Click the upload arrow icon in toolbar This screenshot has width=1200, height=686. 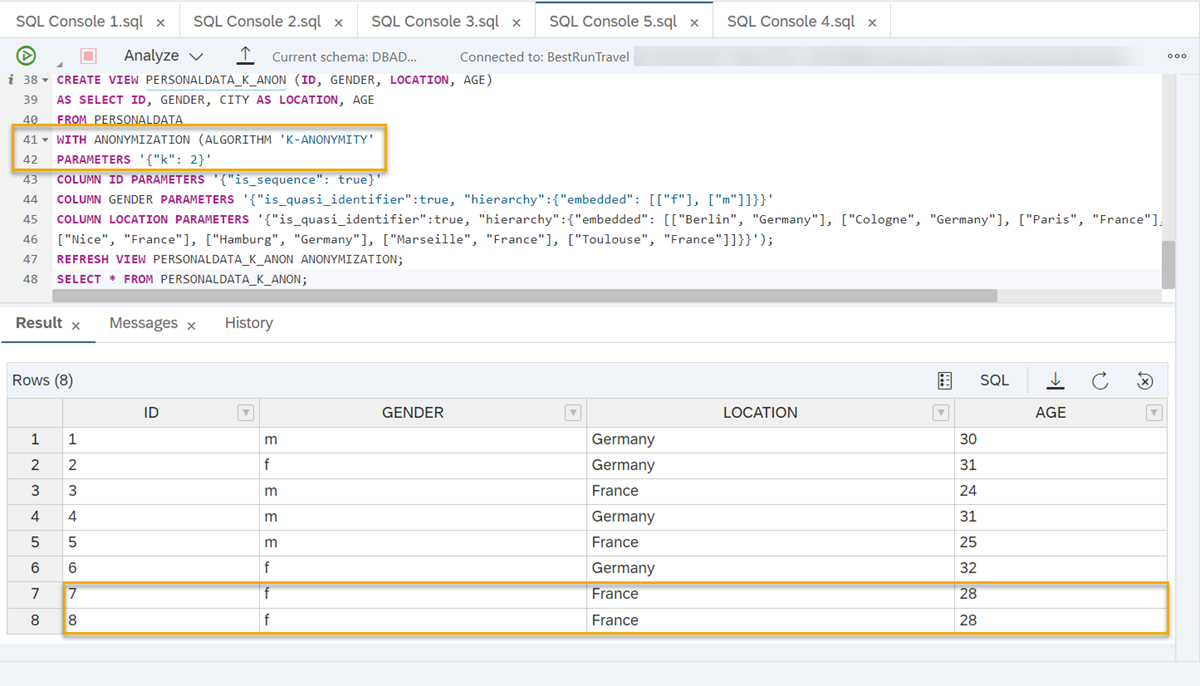click(x=245, y=57)
